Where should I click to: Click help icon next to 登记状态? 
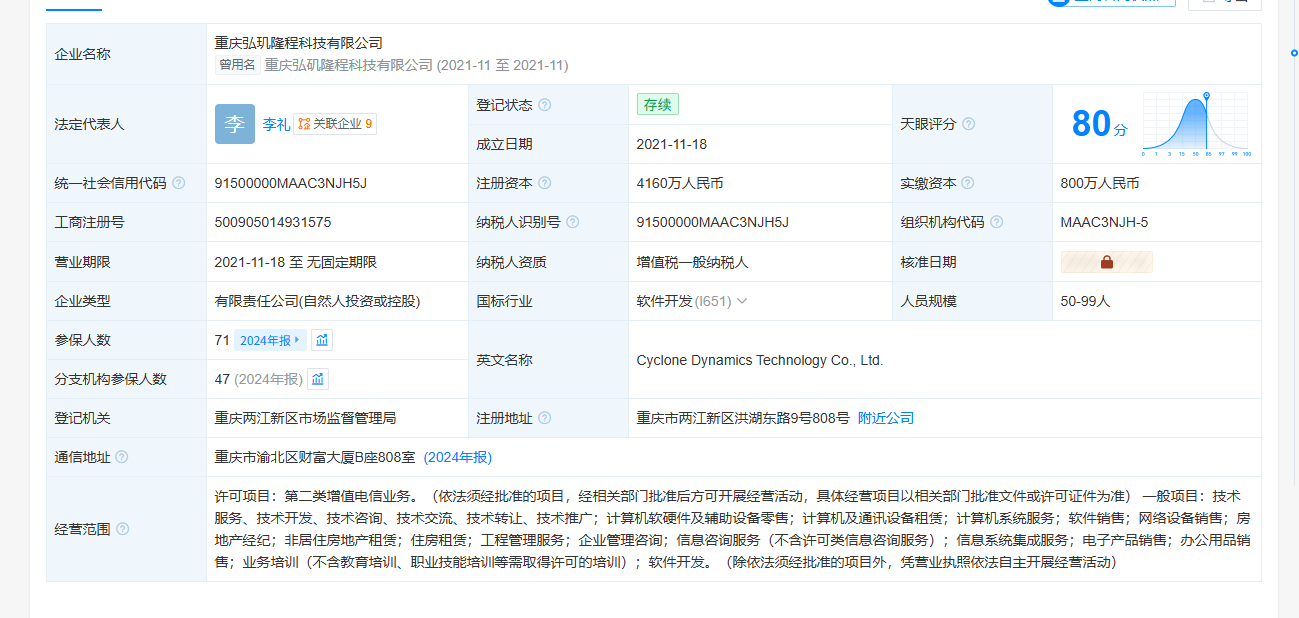point(545,105)
